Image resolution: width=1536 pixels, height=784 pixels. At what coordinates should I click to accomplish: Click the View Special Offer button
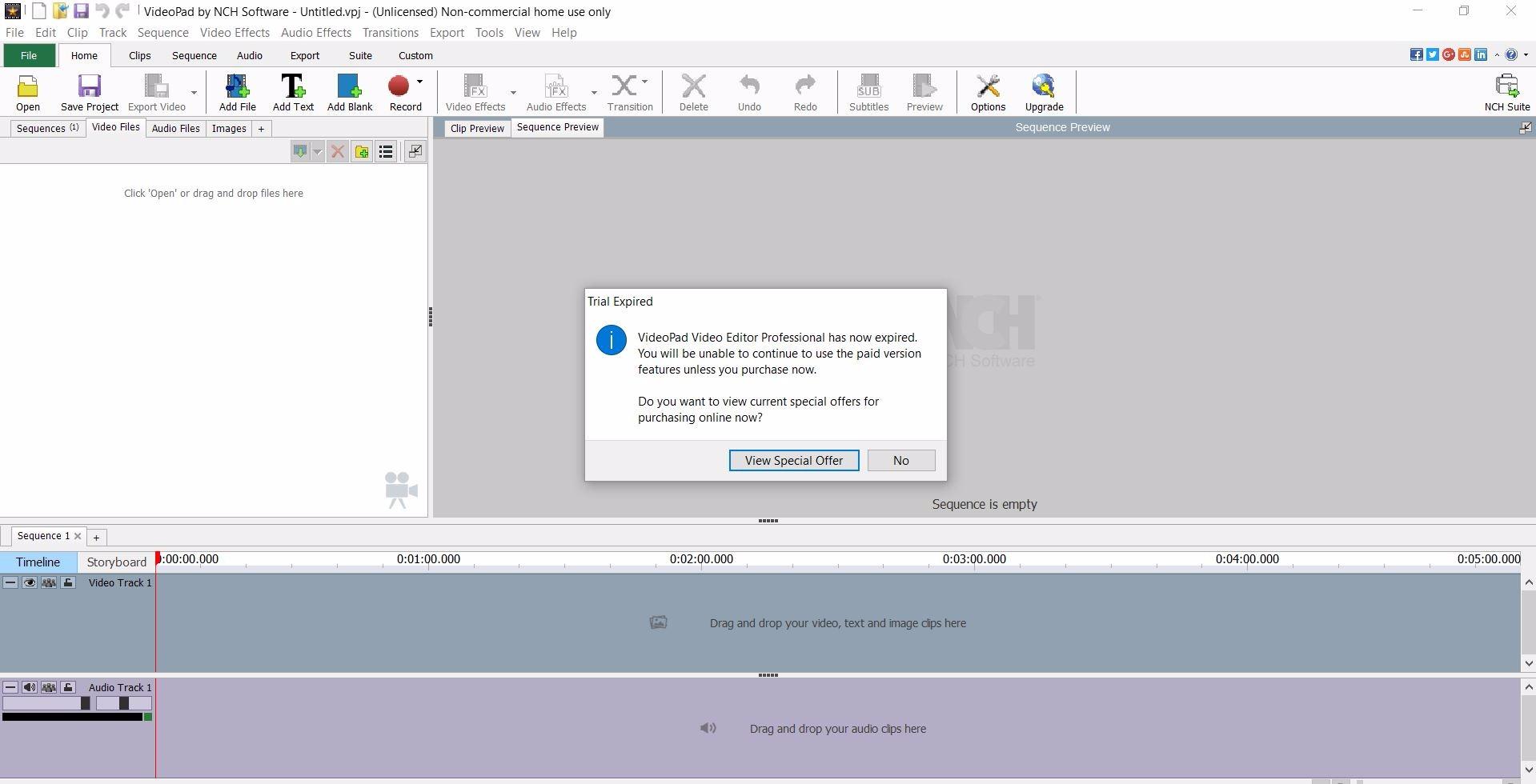tap(794, 460)
